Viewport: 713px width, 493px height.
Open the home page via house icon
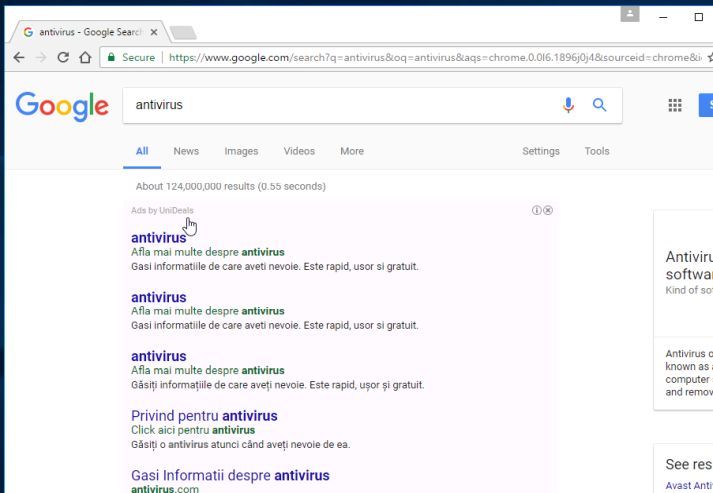(x=85, y=57)
